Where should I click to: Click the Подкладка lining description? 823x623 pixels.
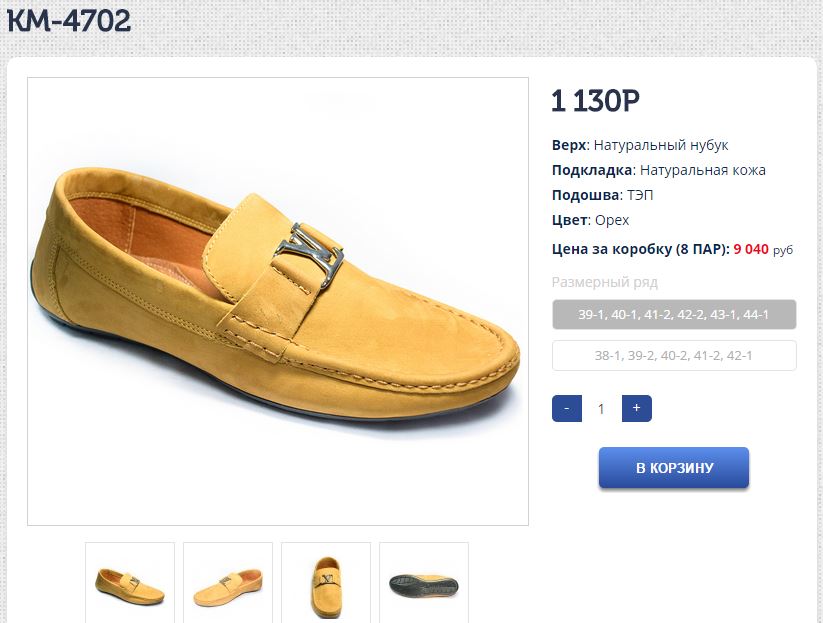(x=658, y=170)
